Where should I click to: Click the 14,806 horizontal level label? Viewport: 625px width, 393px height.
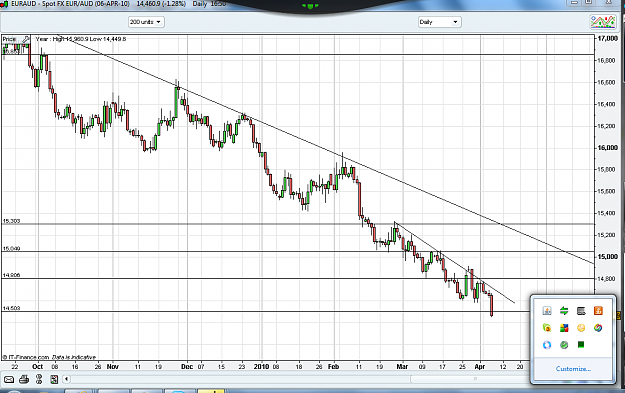pyautogui.click(x=11, y=275)
